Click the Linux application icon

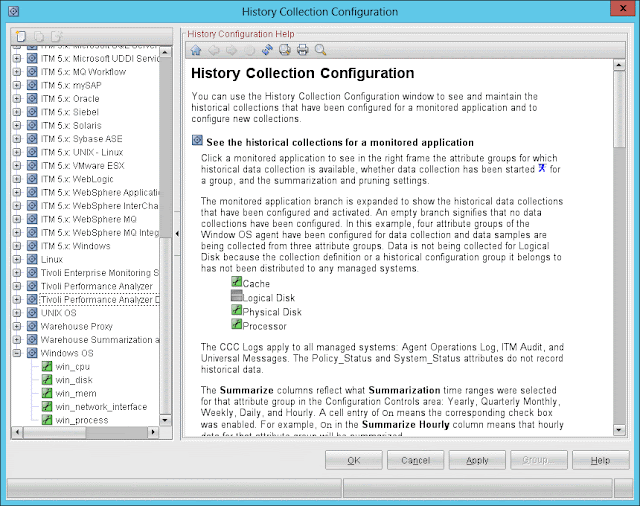pos(32,259)
